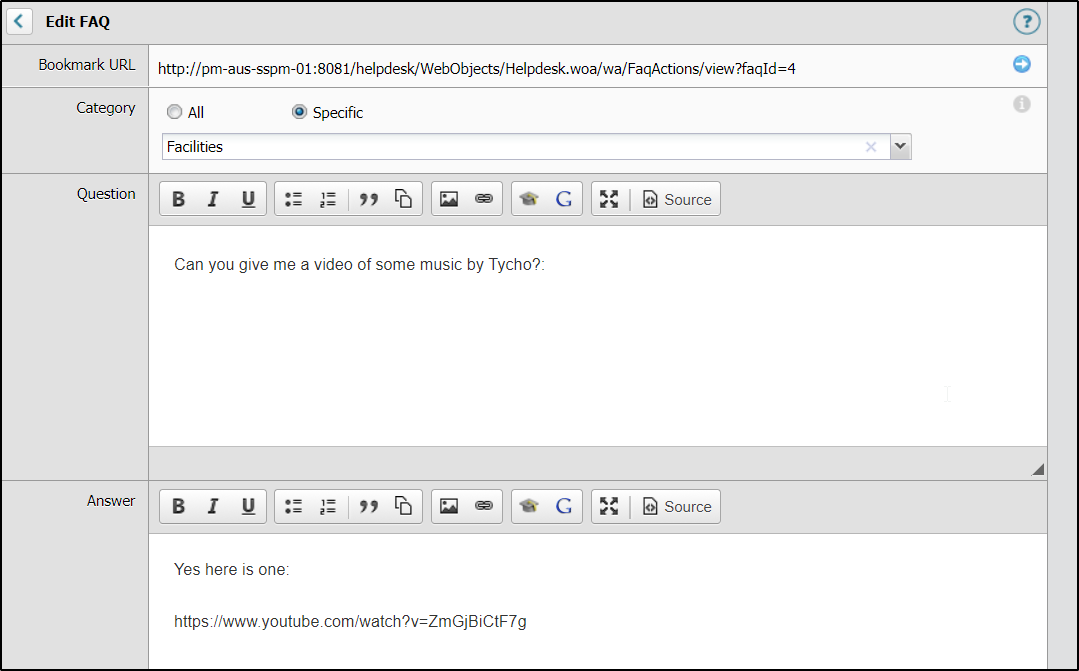Select the Specific category option
Screen dimensions: 1079x671
coord(299,112)
